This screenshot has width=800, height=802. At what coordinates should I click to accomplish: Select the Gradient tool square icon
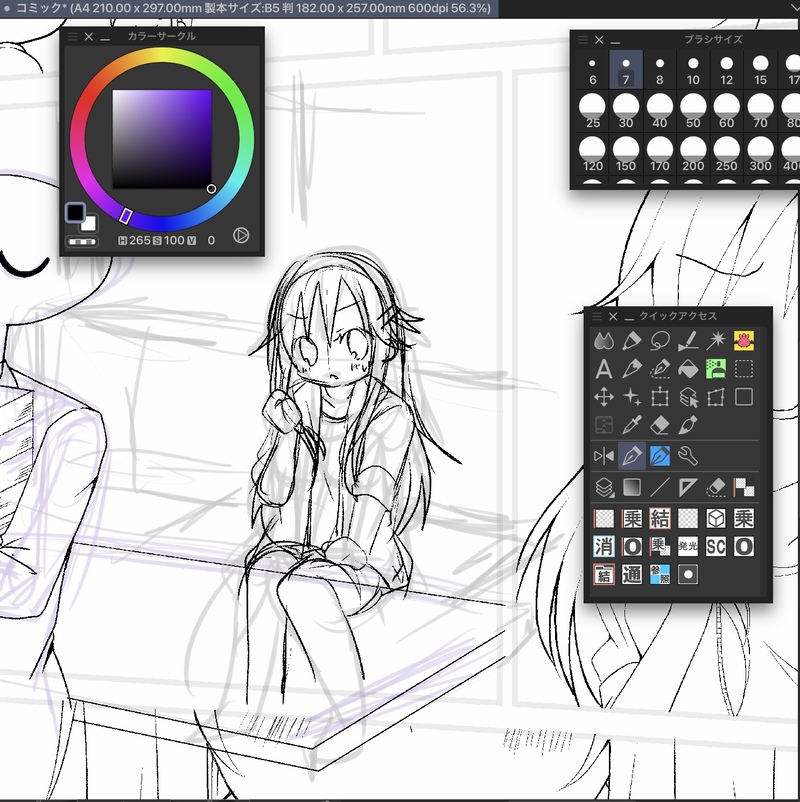point(632,487)
